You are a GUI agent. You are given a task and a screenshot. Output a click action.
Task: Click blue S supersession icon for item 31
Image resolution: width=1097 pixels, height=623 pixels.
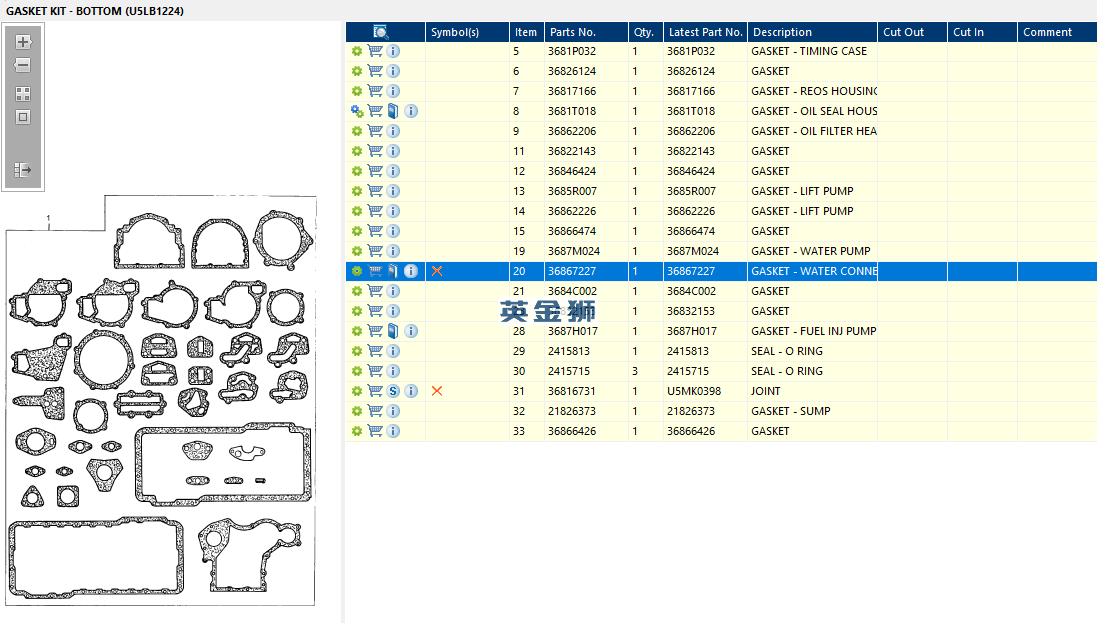point(393,391)
